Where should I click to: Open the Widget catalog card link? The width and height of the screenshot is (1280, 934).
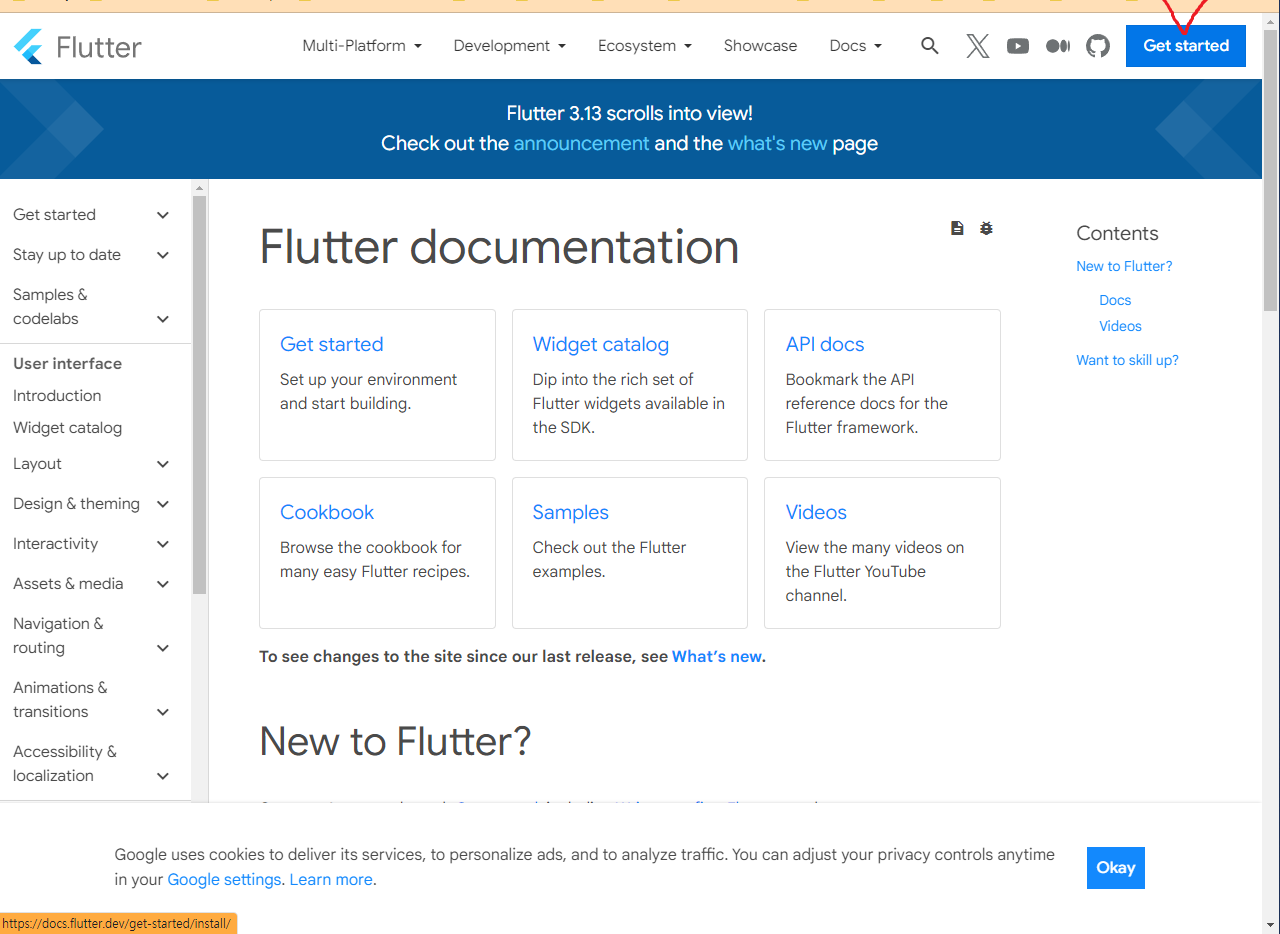point(600,344)
